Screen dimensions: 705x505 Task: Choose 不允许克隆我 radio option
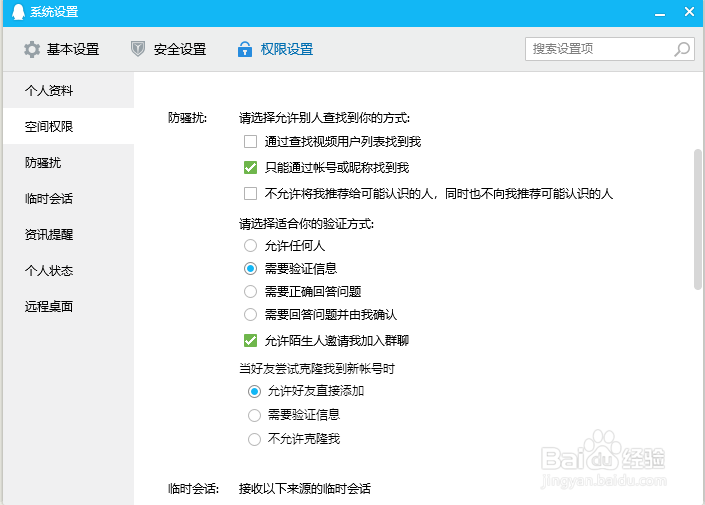[x=254, y=439]
